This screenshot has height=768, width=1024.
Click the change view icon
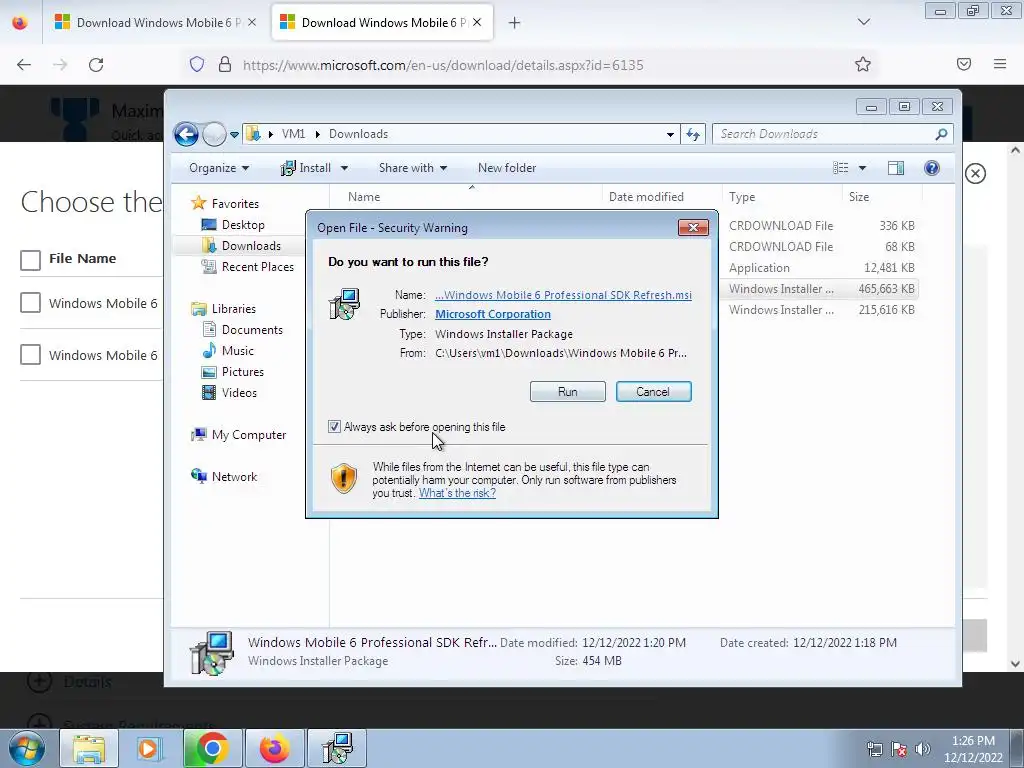[840, 168]
